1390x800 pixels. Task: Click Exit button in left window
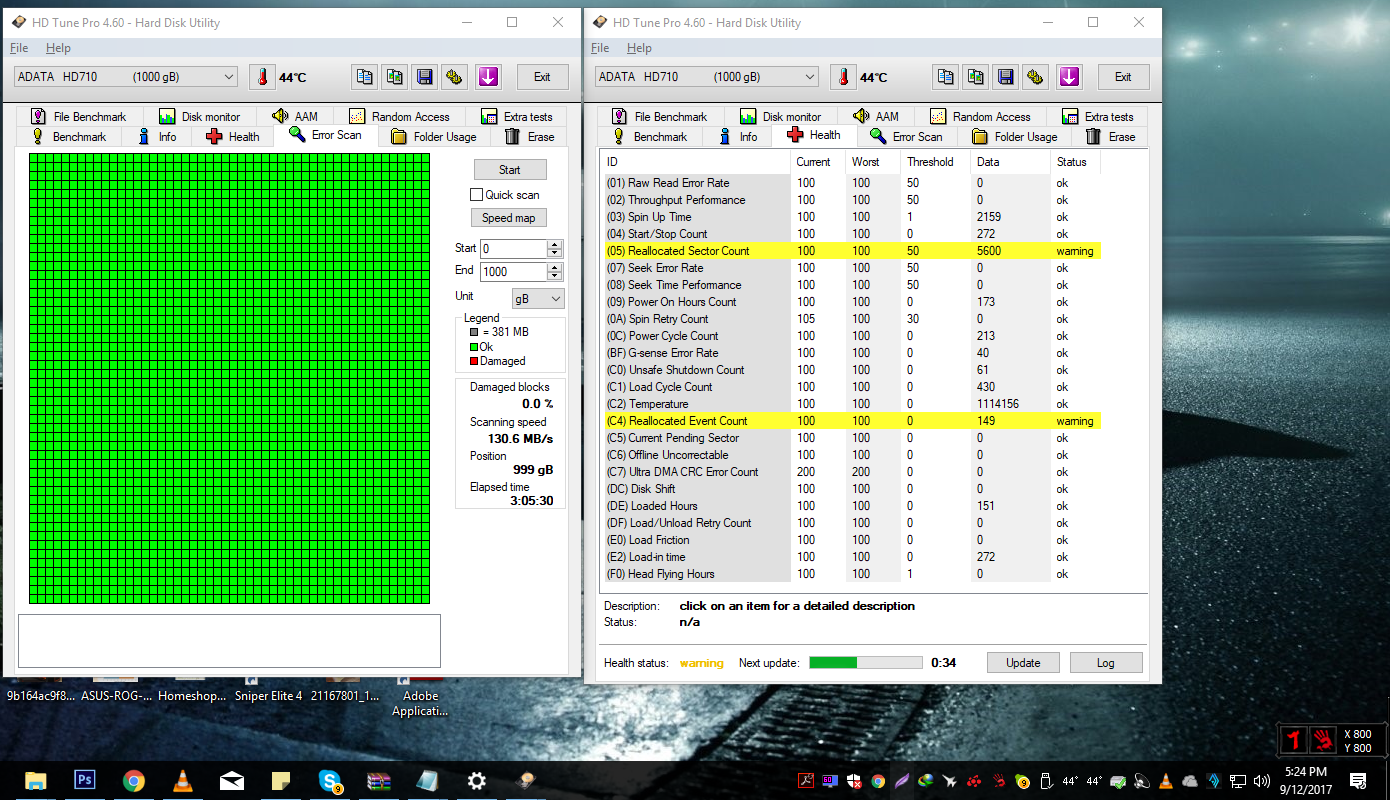click(x=542, y=77)
